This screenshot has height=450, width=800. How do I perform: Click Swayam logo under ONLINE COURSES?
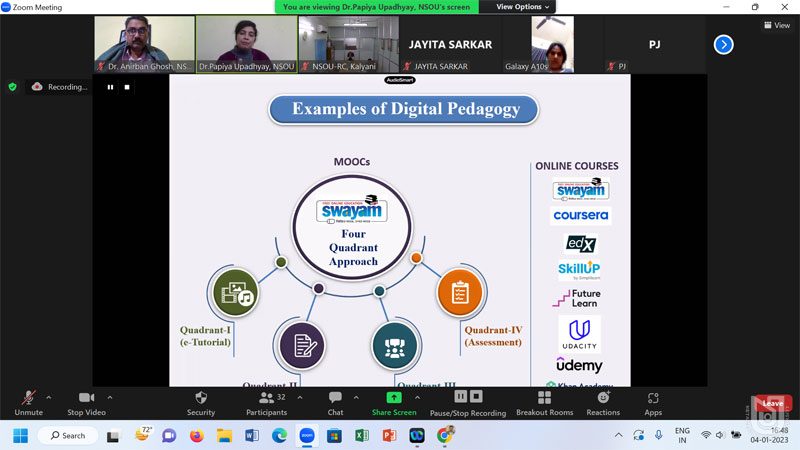[581, 189]
